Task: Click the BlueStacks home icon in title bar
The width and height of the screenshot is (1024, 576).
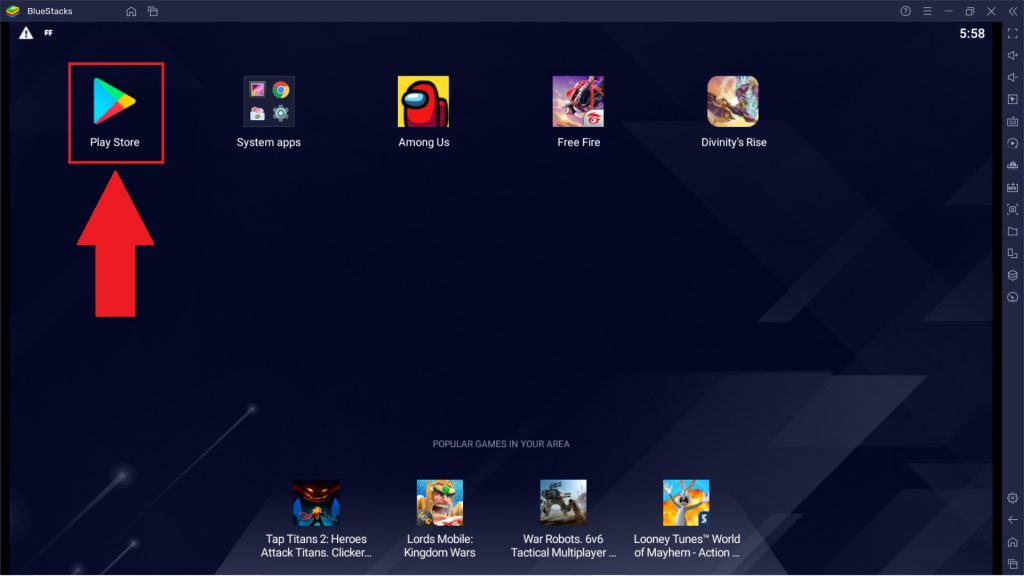Action: pos(131,11)
